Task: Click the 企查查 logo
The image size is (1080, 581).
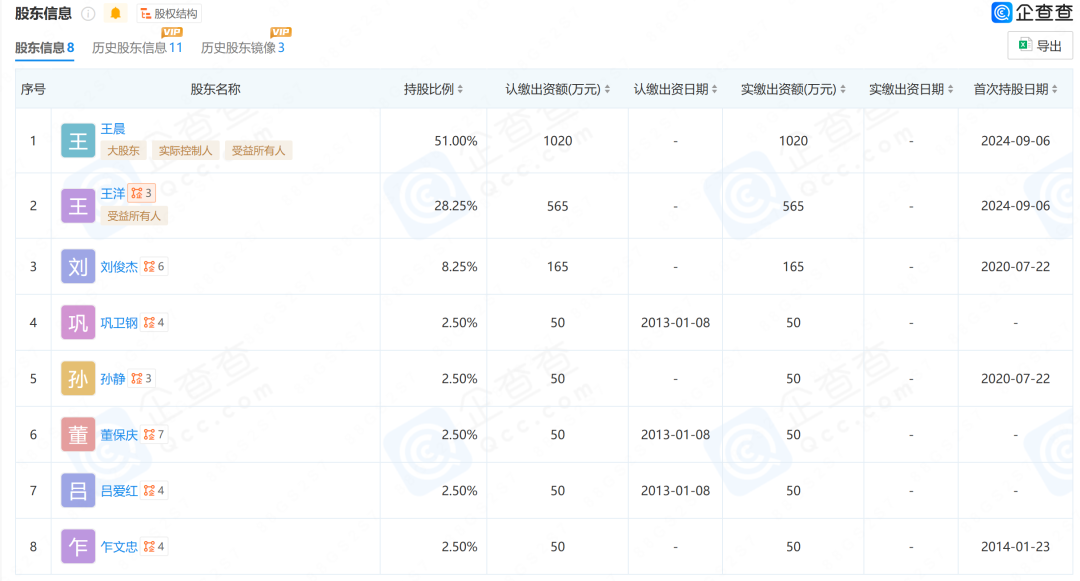Action: point(1032,13)
